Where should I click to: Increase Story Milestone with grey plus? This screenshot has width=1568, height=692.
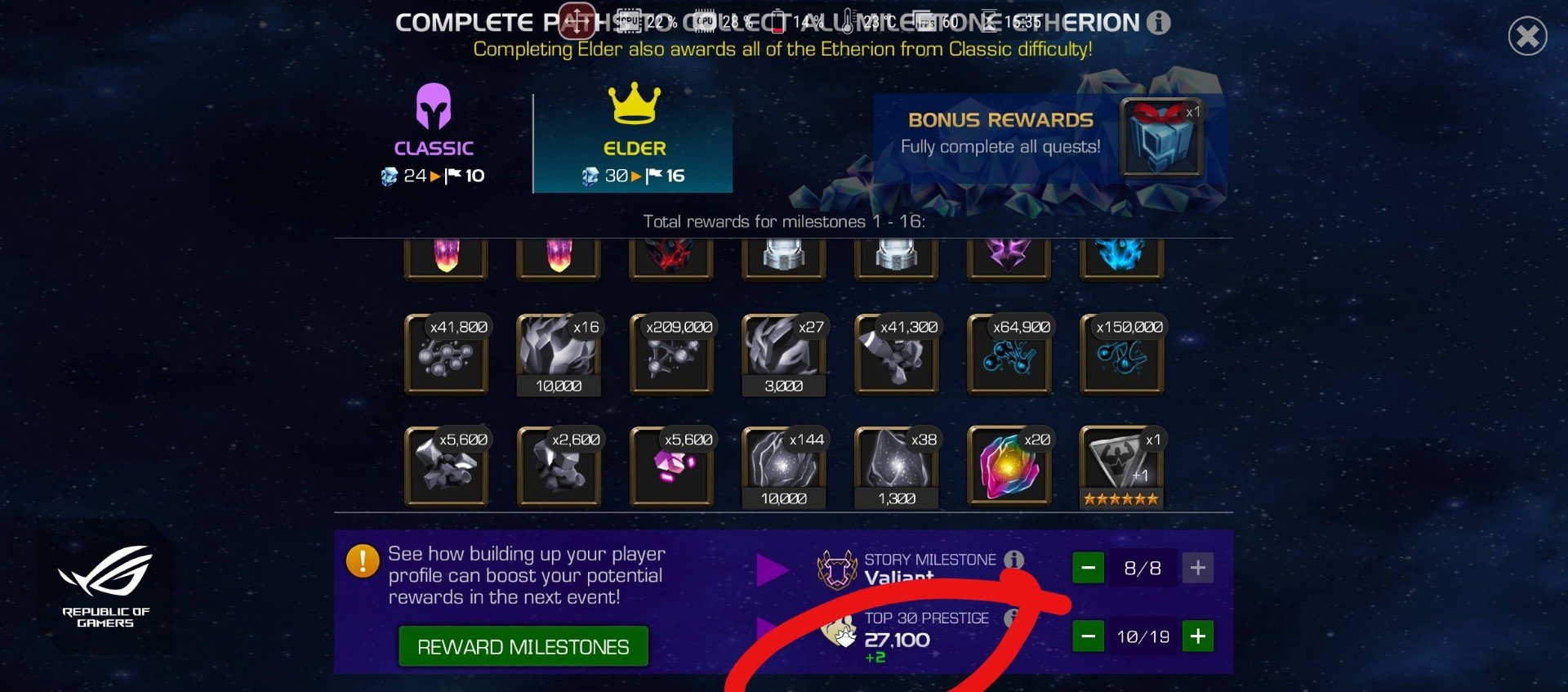[1197, 568]
